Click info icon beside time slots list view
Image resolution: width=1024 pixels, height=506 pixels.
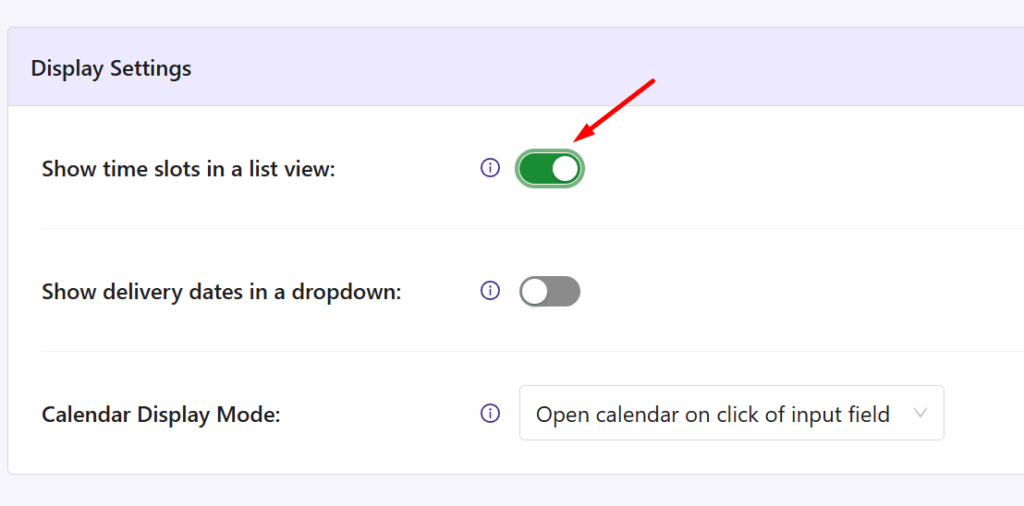[490, 168]
